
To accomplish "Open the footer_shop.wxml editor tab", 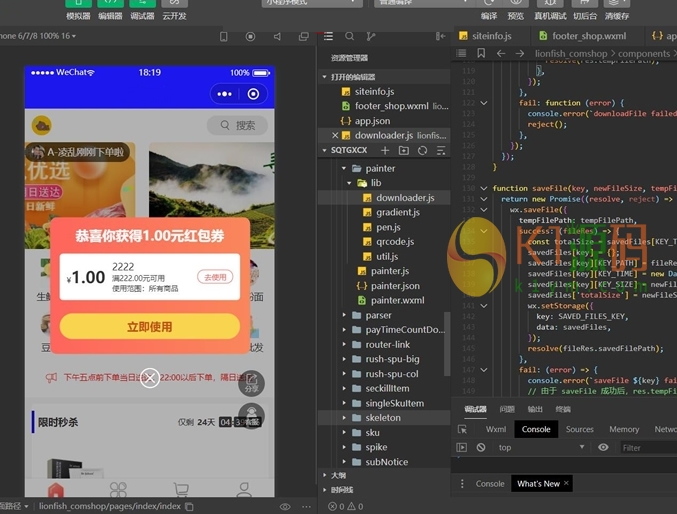I will pyautogui.click(x=588, y=36).
